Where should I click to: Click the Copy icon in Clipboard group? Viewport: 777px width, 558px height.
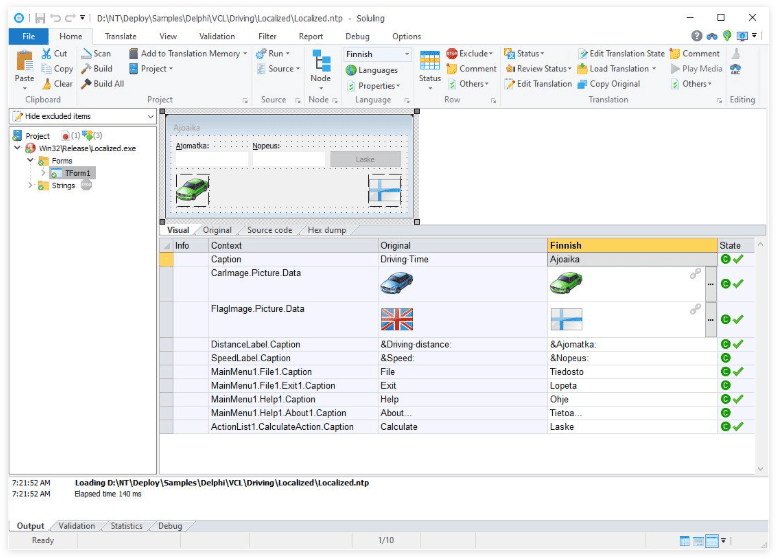click(x=47, y=69)
